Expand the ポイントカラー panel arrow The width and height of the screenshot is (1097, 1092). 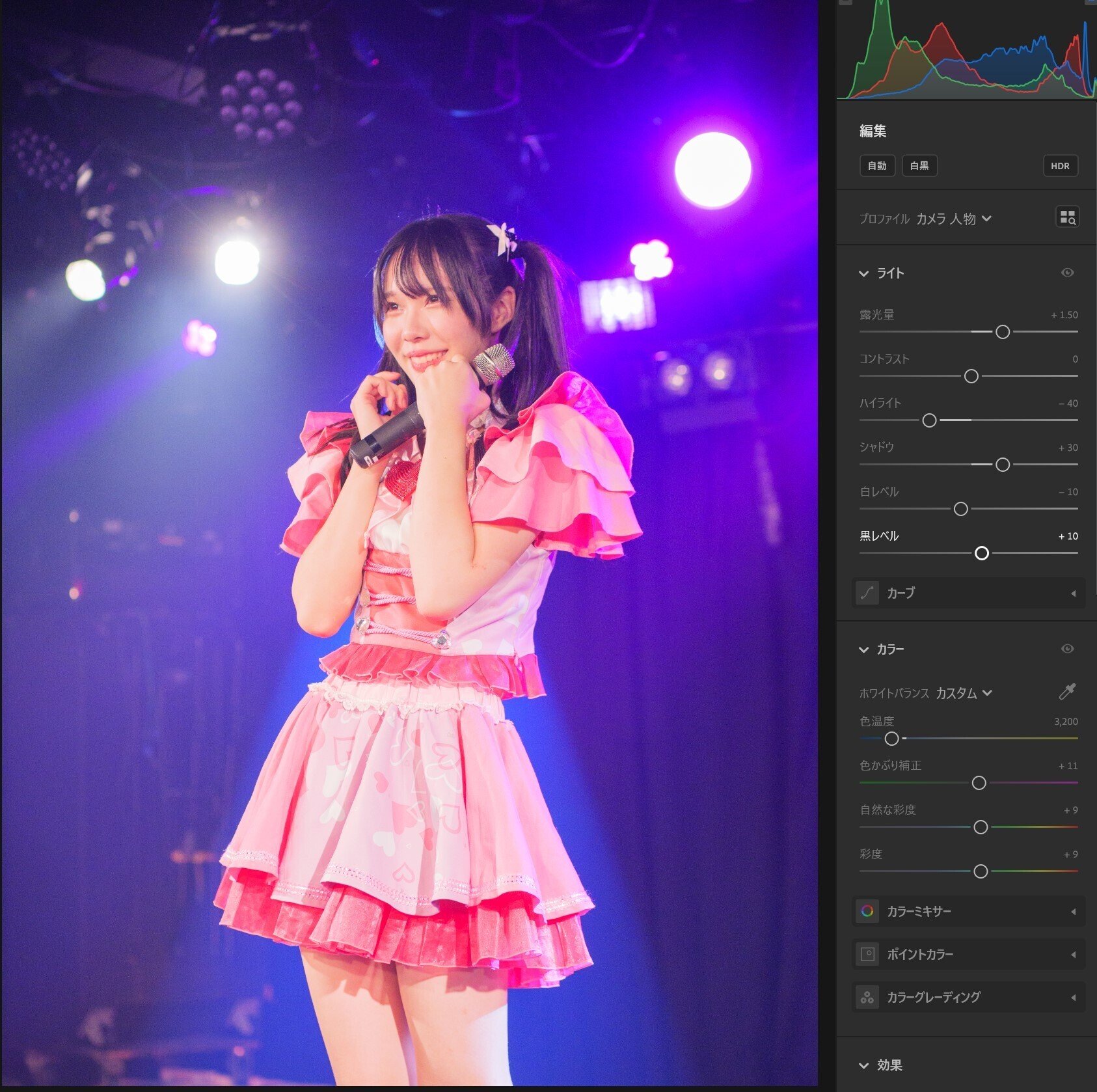(1073, 955)
